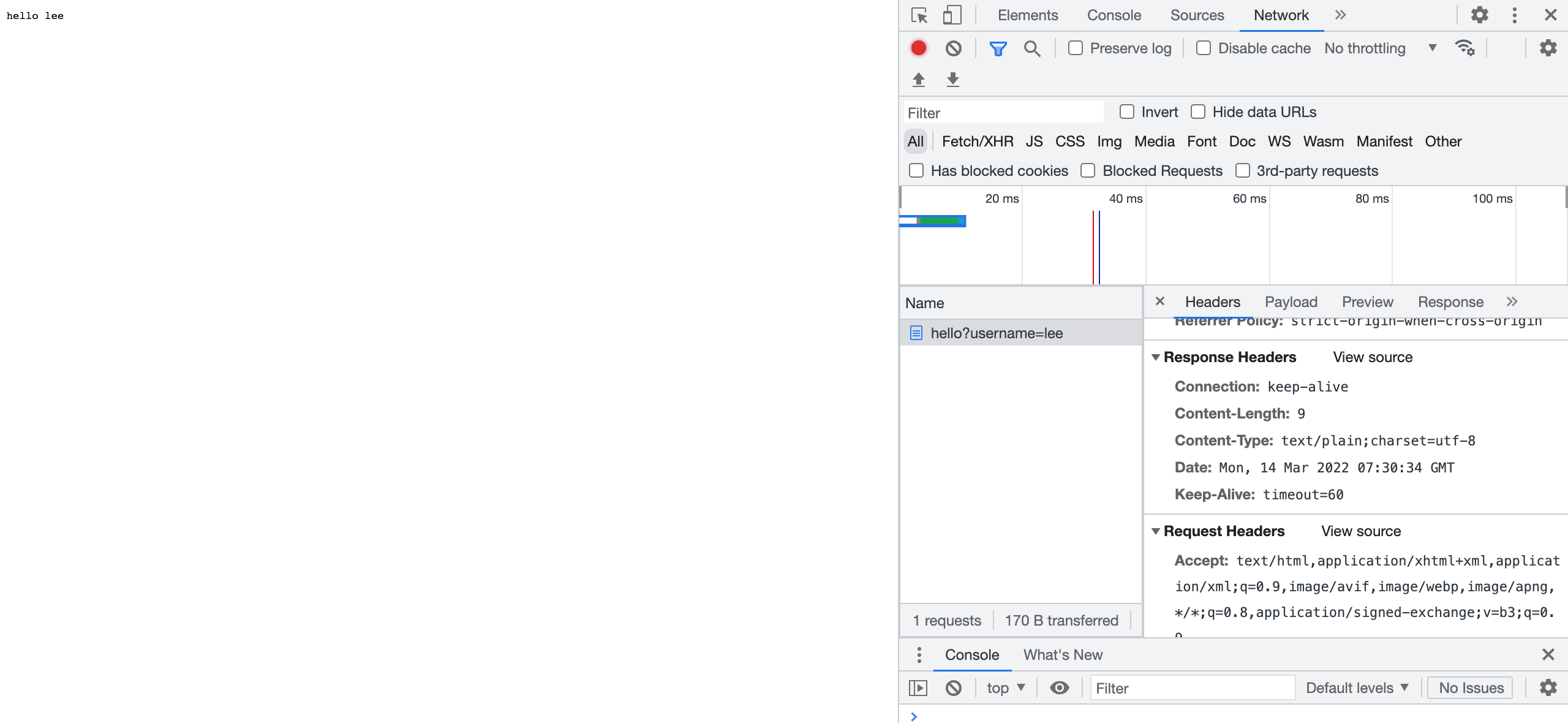This screenshot has width=1568, height=723.
Task: Toggle device toolbar icon
Action: pyautogui.click(x=952, y=15)
